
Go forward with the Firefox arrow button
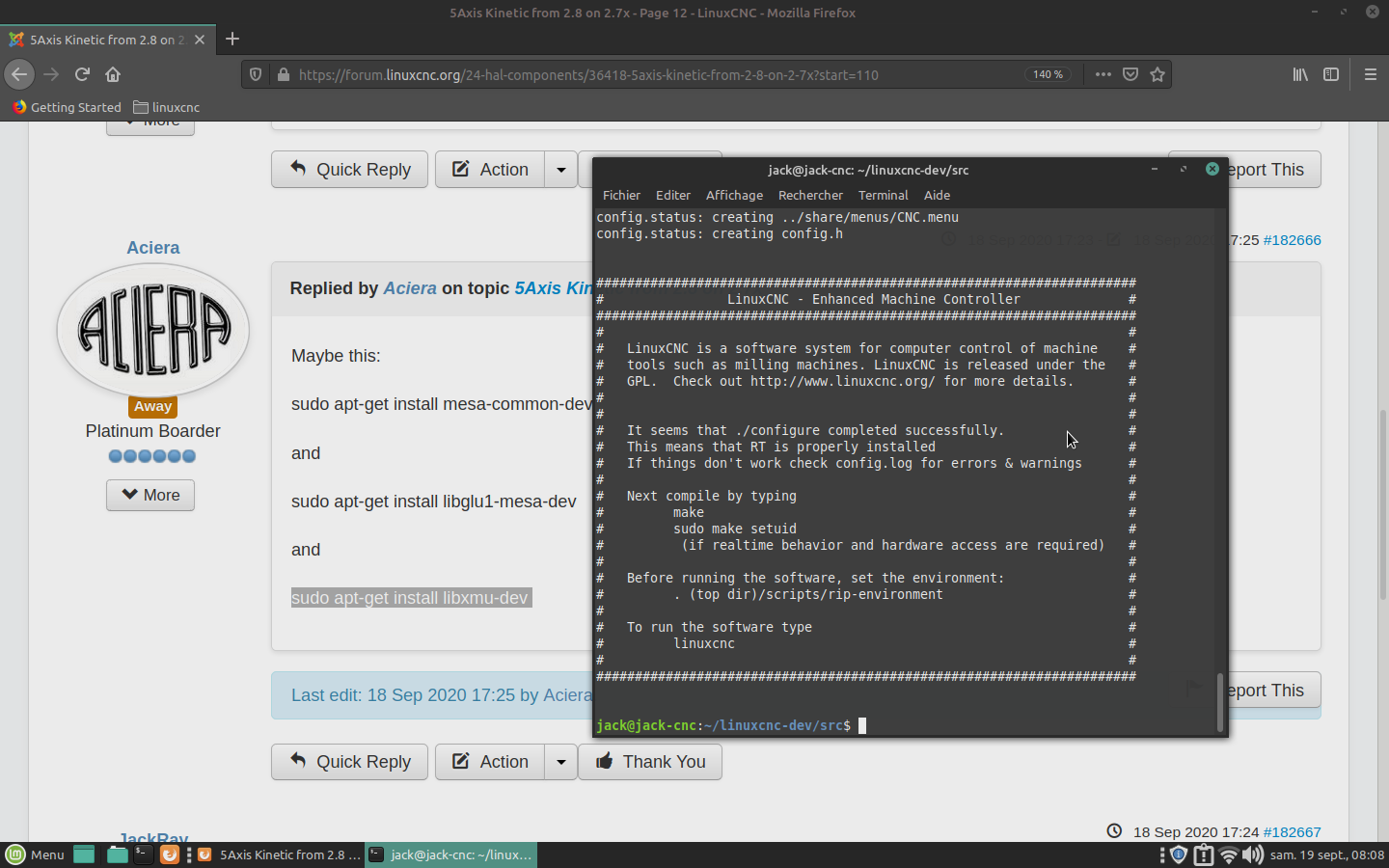[x=51, y=74]
